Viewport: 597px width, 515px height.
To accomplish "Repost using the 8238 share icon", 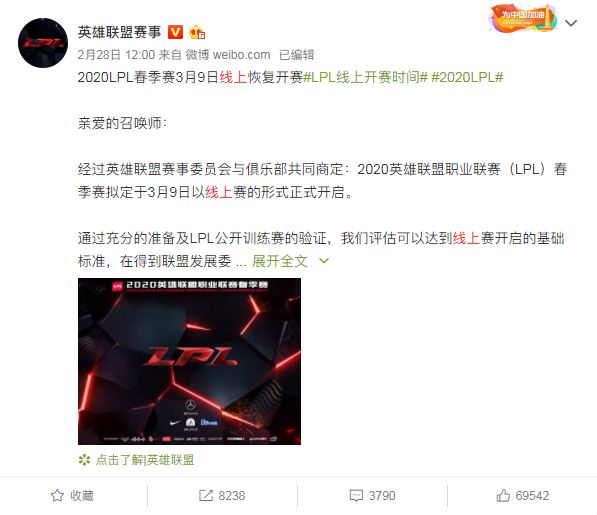I will 222,496.
